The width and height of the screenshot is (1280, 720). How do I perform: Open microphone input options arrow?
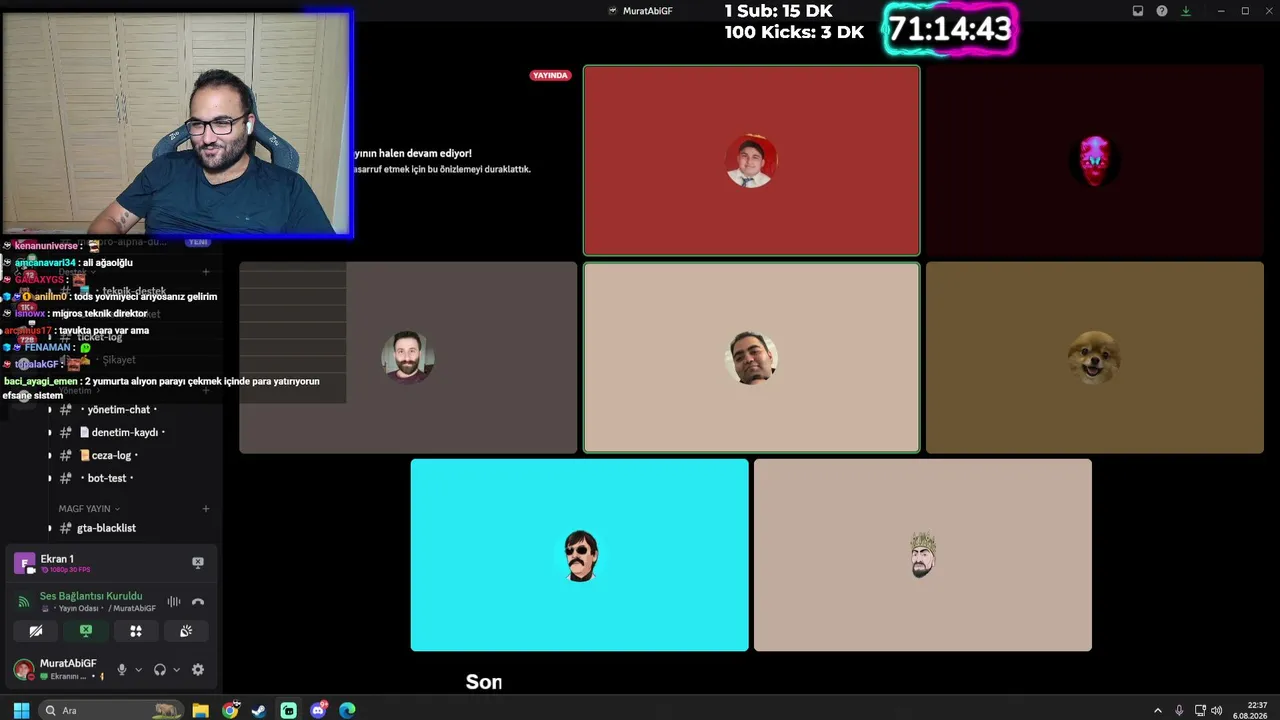tap(138, 670)
